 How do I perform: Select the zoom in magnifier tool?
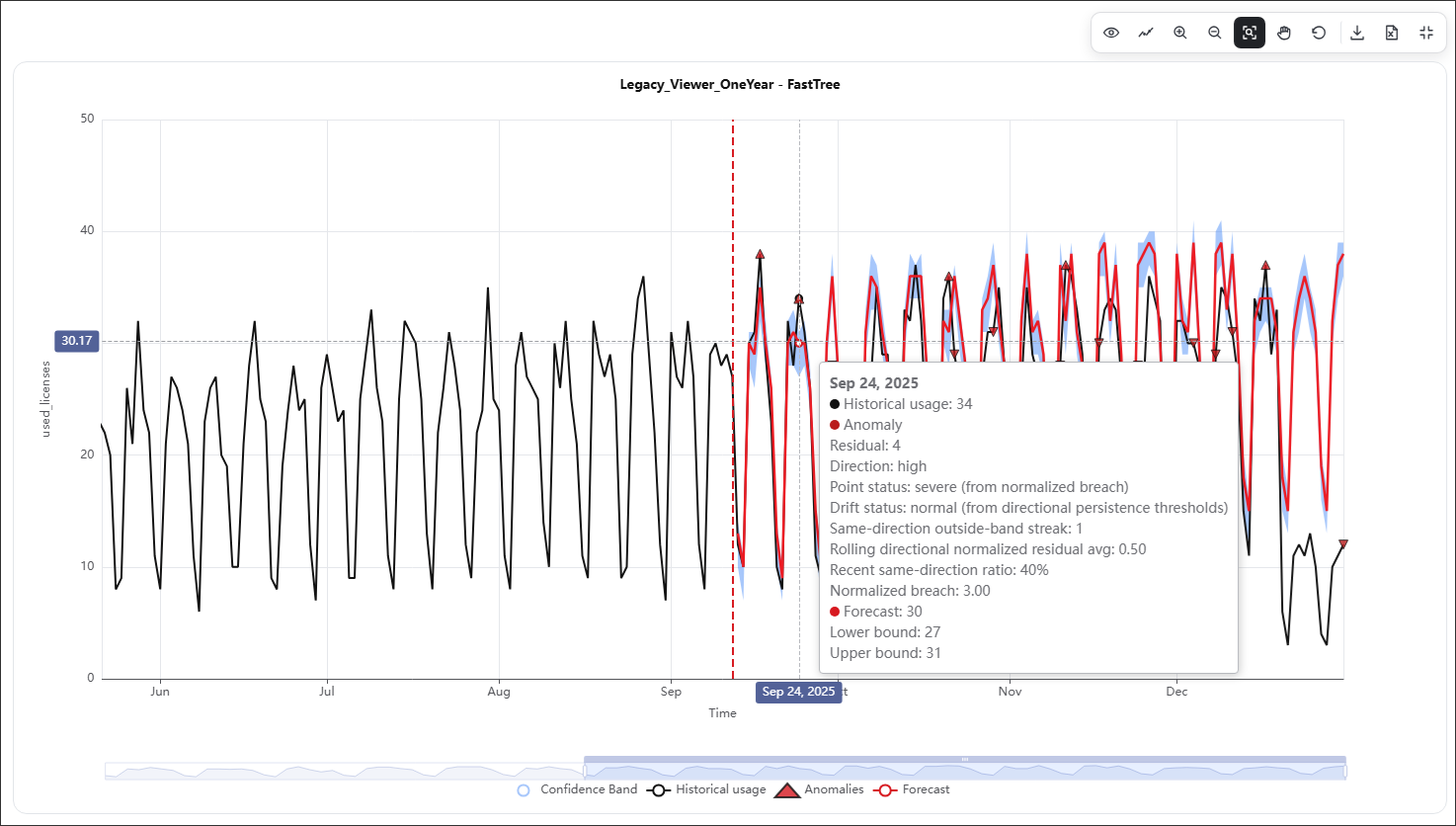[x=1180, y=33]
